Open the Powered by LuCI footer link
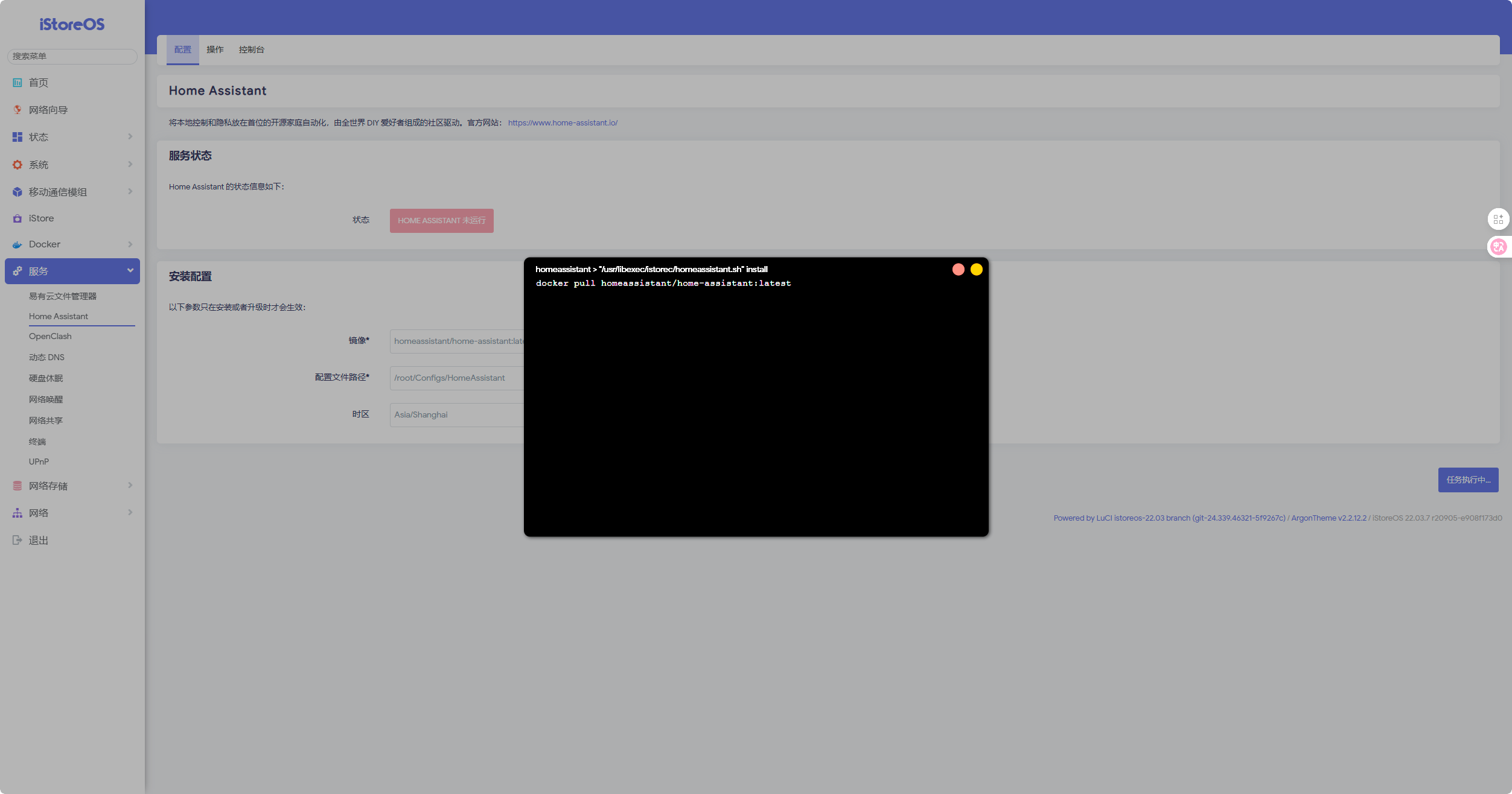1512x794 pixels. pos(1170,518)
